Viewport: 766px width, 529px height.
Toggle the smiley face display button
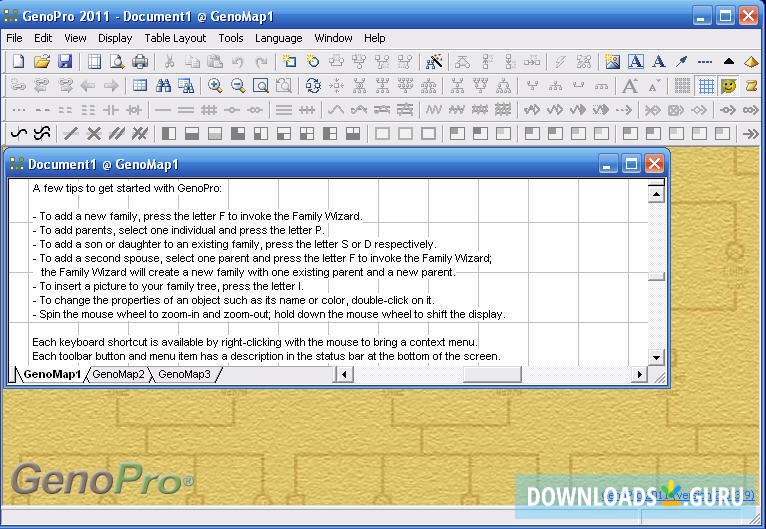[728, 86]
